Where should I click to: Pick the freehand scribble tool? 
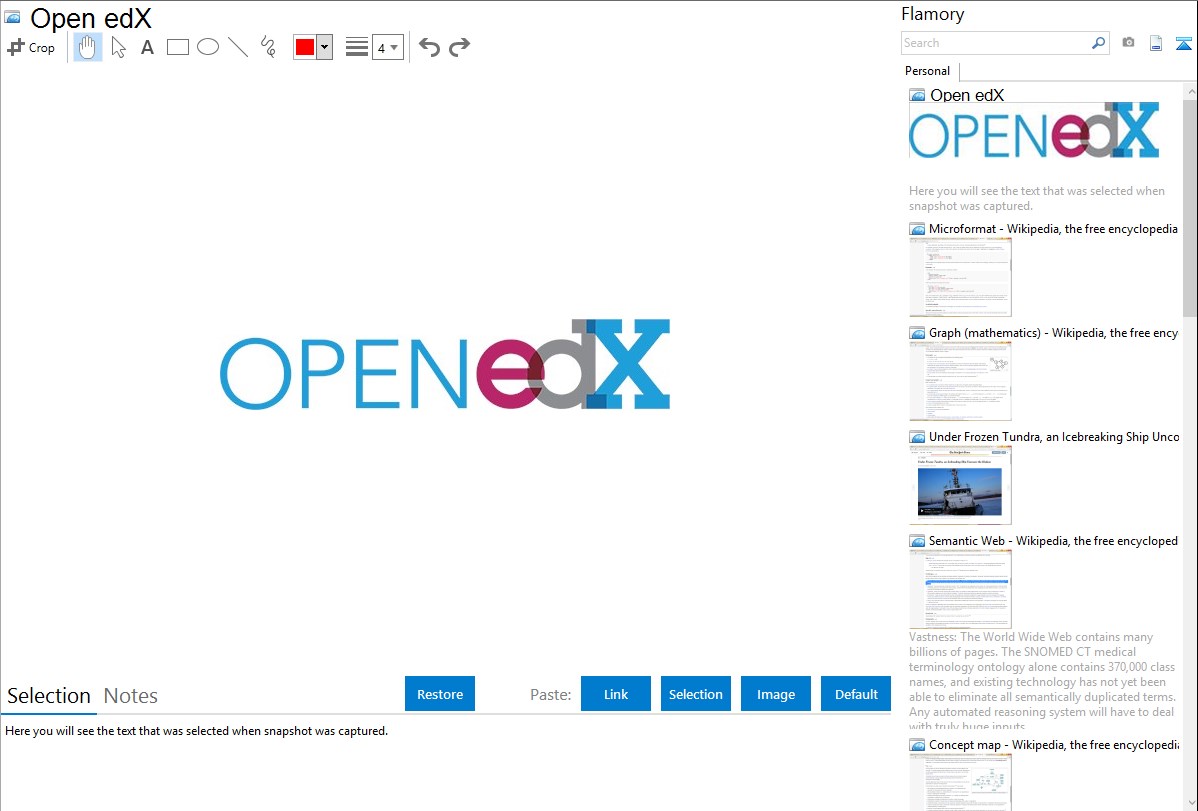(x=268, y=47)
